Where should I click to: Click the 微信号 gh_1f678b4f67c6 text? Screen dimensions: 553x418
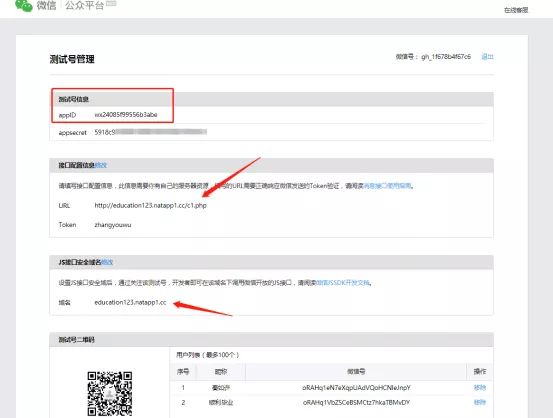[x=433, y=56]
